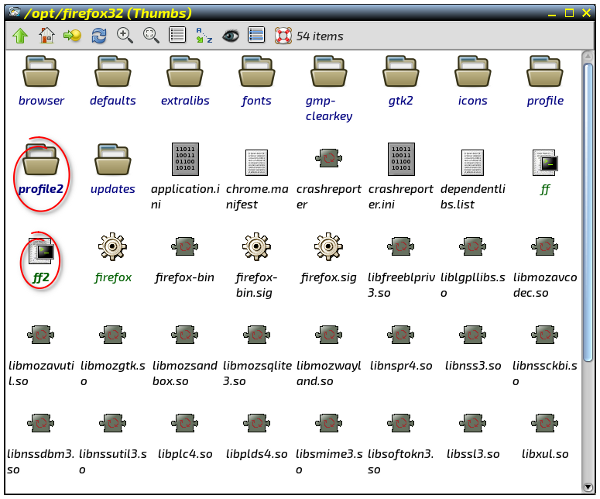Select libmozsqlite3.so library icon
The height and width of the screenshot is (499, 600).
pyautogui.click(x=256, y=335)
